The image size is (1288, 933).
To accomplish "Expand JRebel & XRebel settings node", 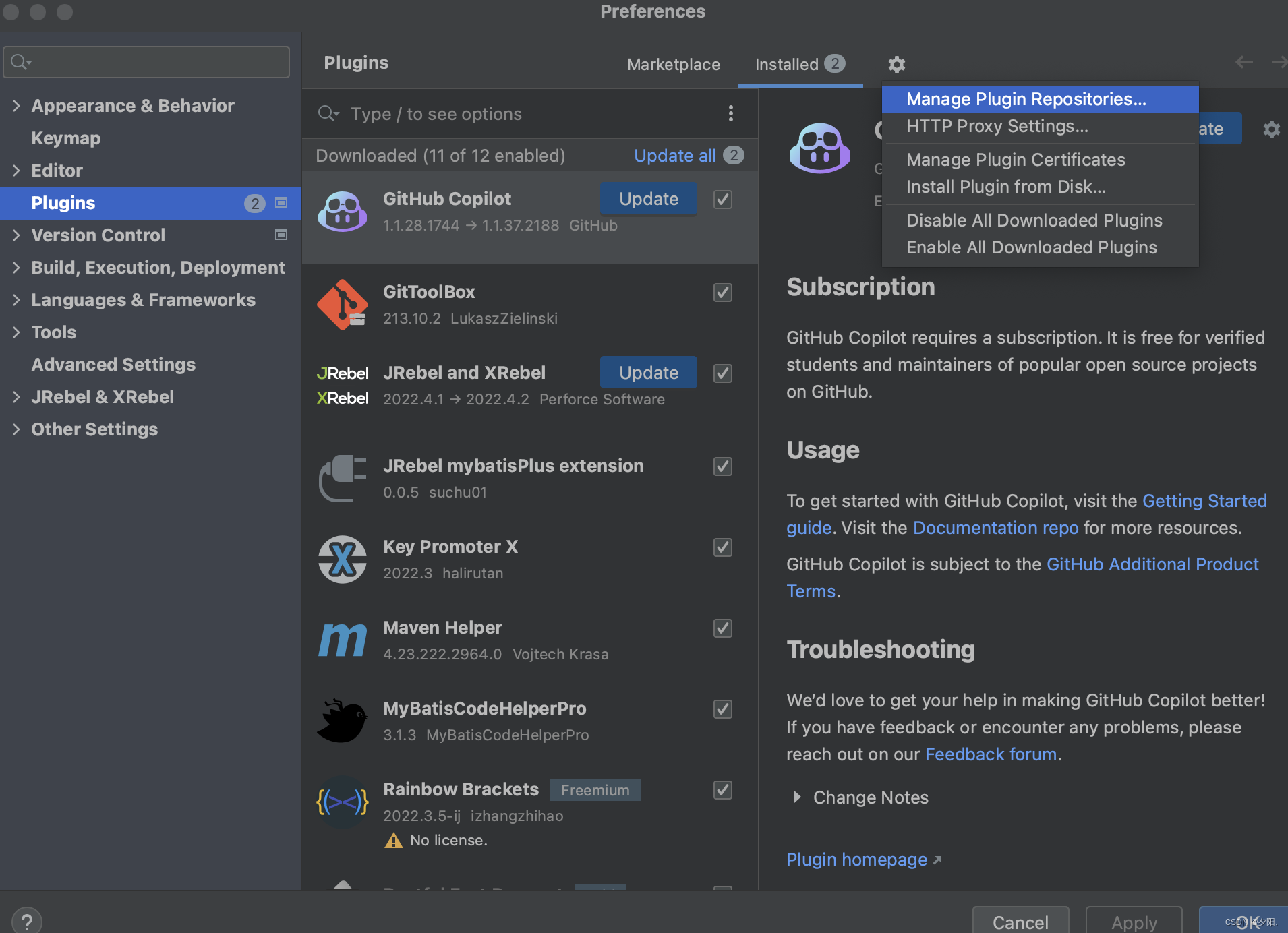I will tap(16, 397).
